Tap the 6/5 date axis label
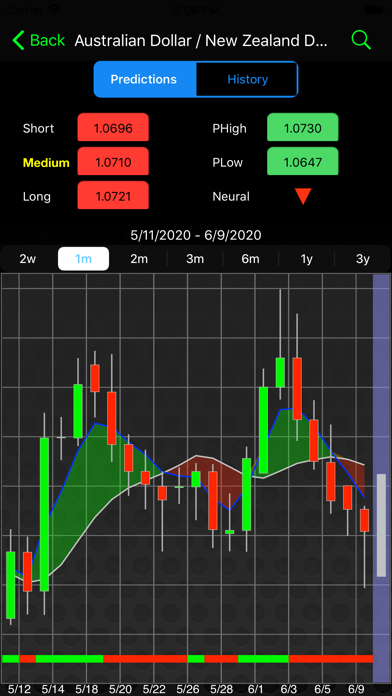Image resolution: width=392 pixels, height=696 pixels. 322,689
